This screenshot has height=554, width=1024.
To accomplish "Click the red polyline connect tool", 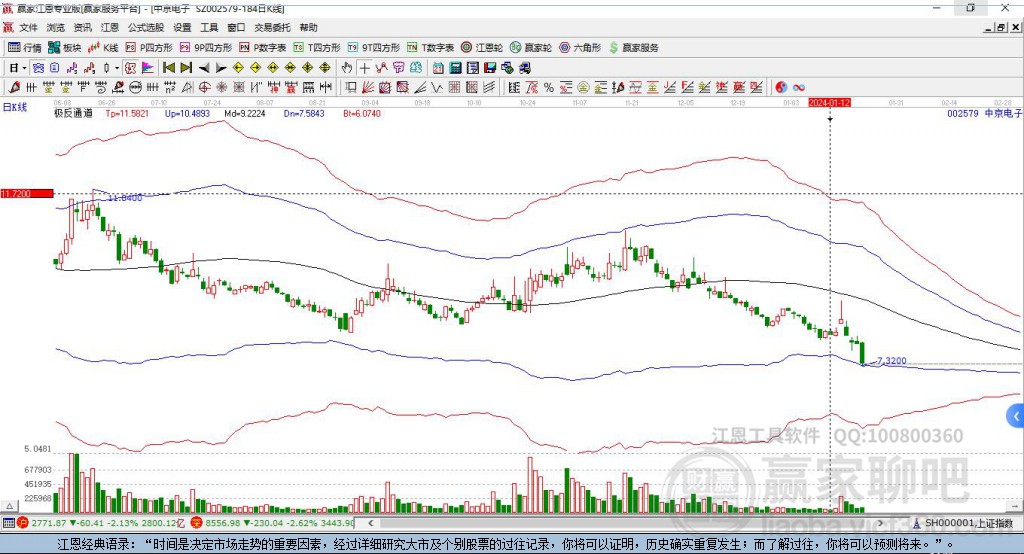I will pyautogui.click(x=382, y=68).
